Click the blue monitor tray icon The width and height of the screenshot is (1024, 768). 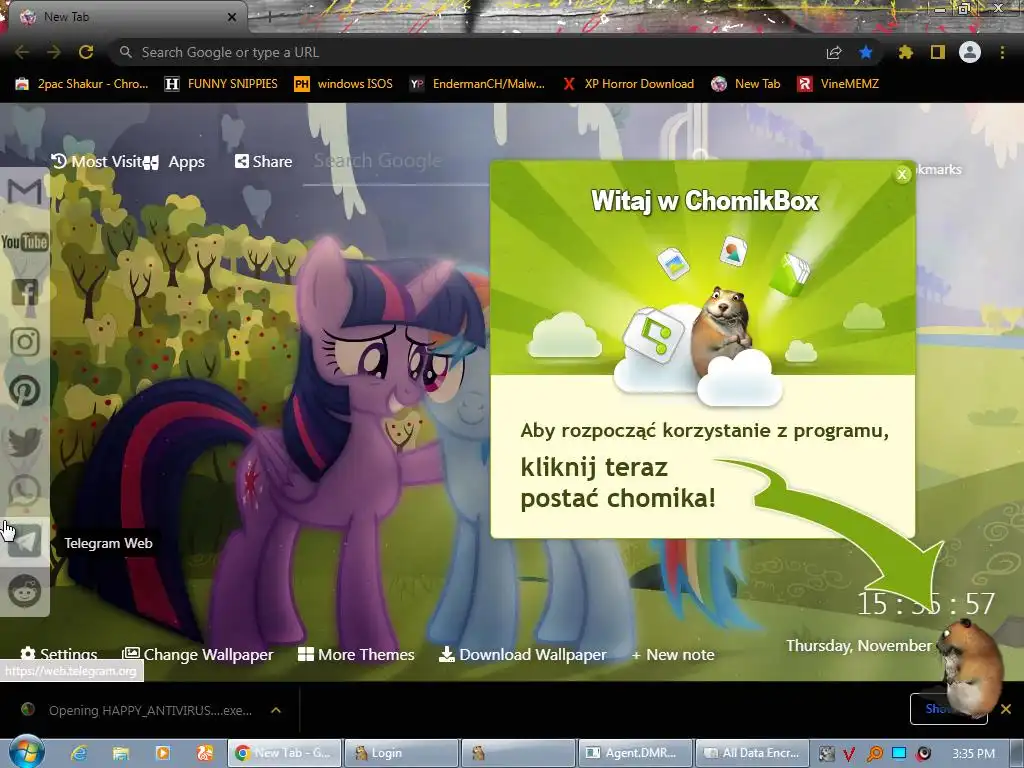coord(899,753)
